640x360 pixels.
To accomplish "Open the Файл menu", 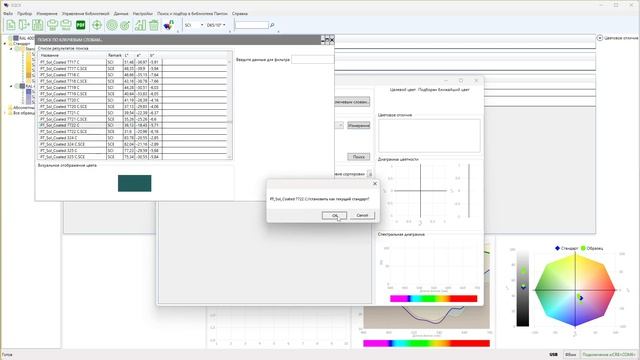I will click(8, 13).
